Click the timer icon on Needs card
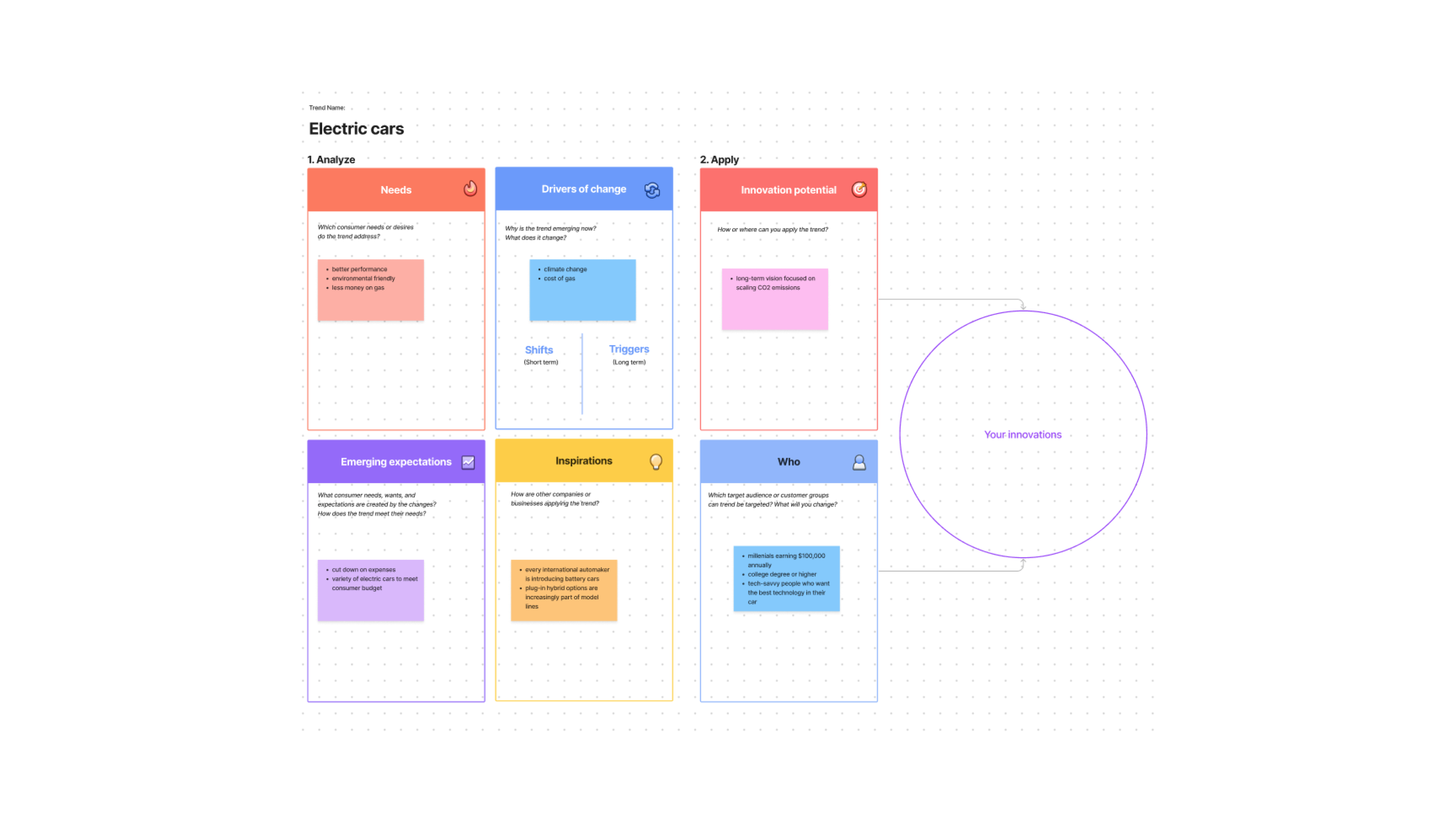1456x819 pixels. (x=470, y=188)
